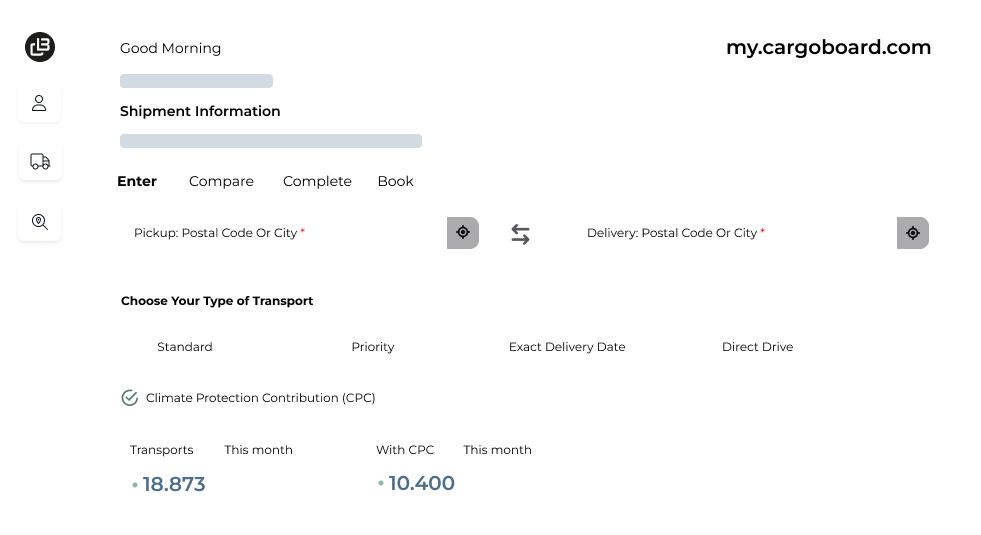Viewport: 981px width, 535px height.
Task: Click the pickup field locate-me icon
Action: pyautogui.click(x=463, y=233)
